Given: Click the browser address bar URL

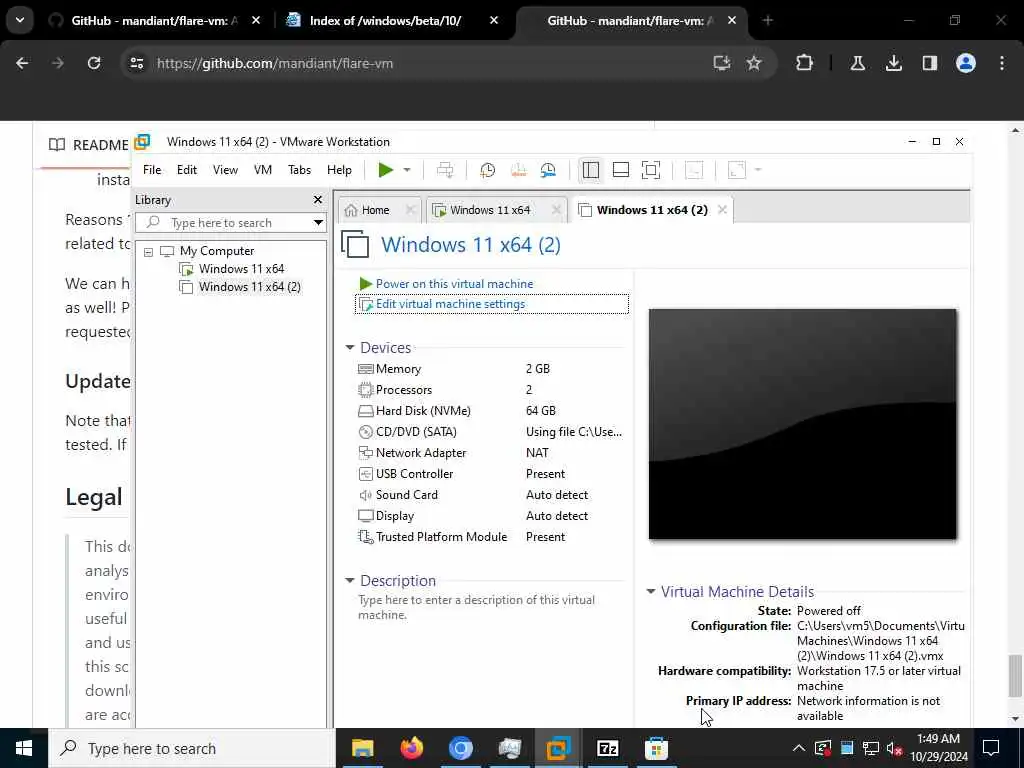Looking at the screenshot, I should click(x=275, y=63).
